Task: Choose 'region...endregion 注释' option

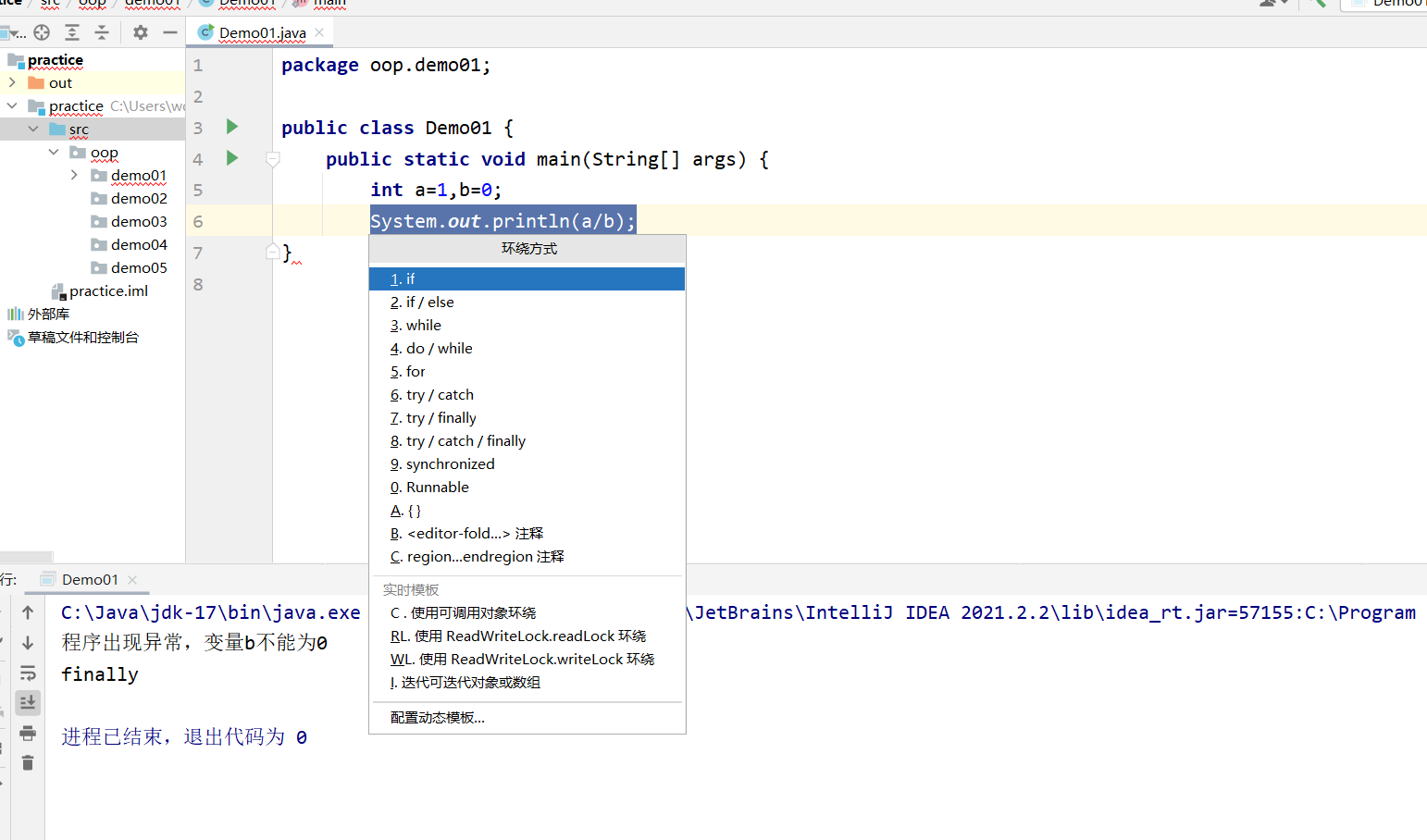Action: (527, 556)
